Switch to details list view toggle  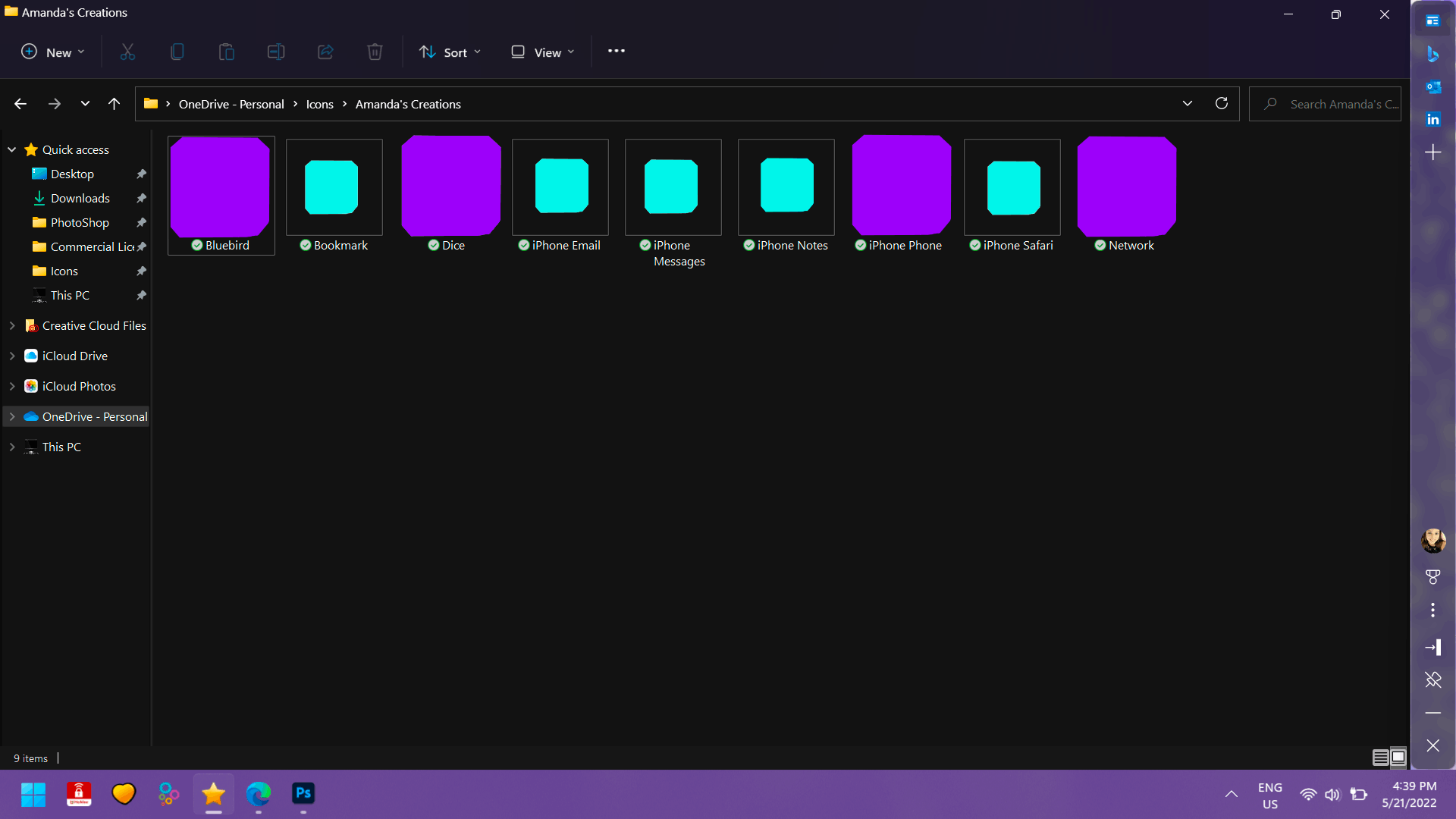1380,758
